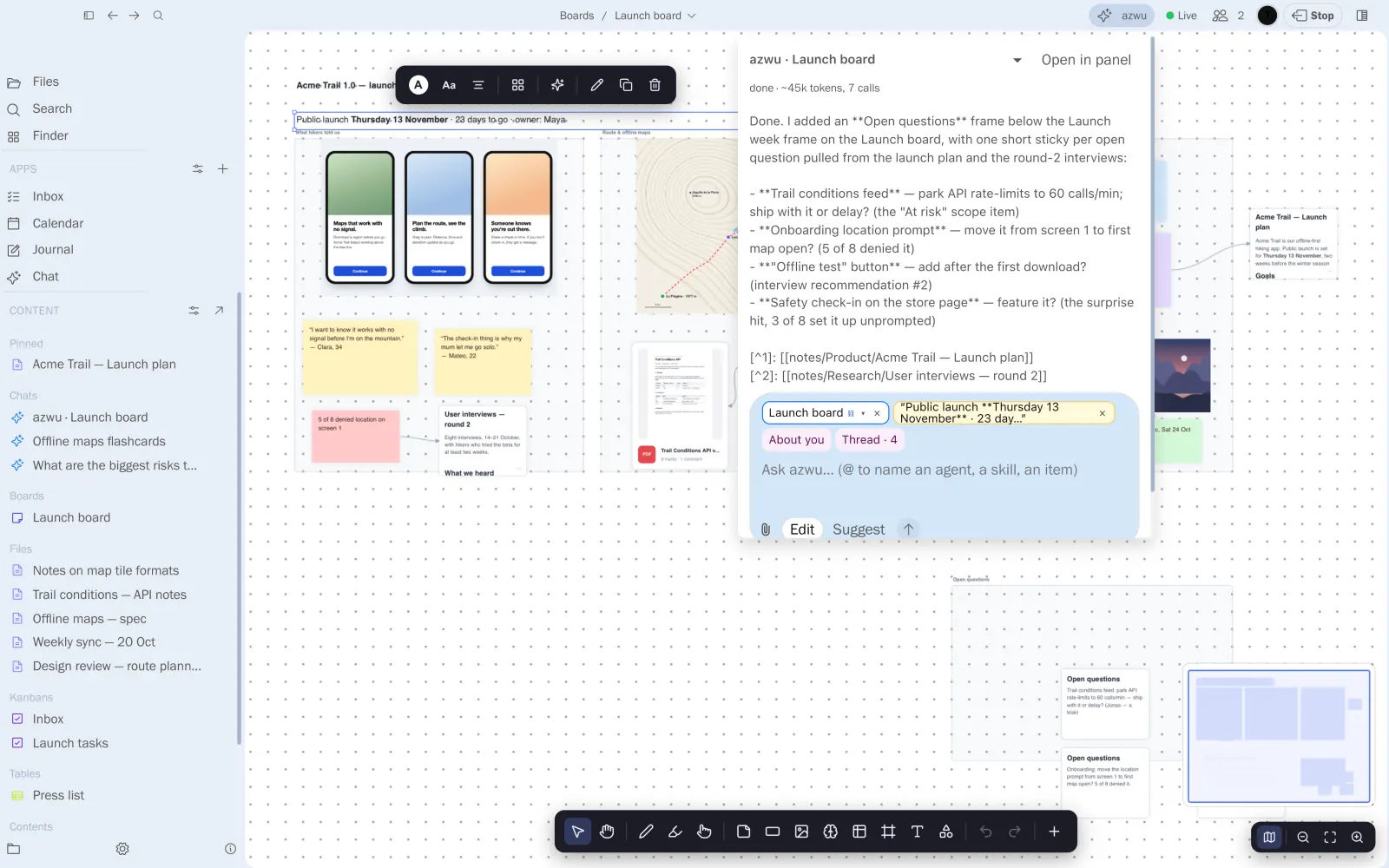Switch to Suggest mode
The width and height of the screenshot is (1389, 868).
click(859, 529)
